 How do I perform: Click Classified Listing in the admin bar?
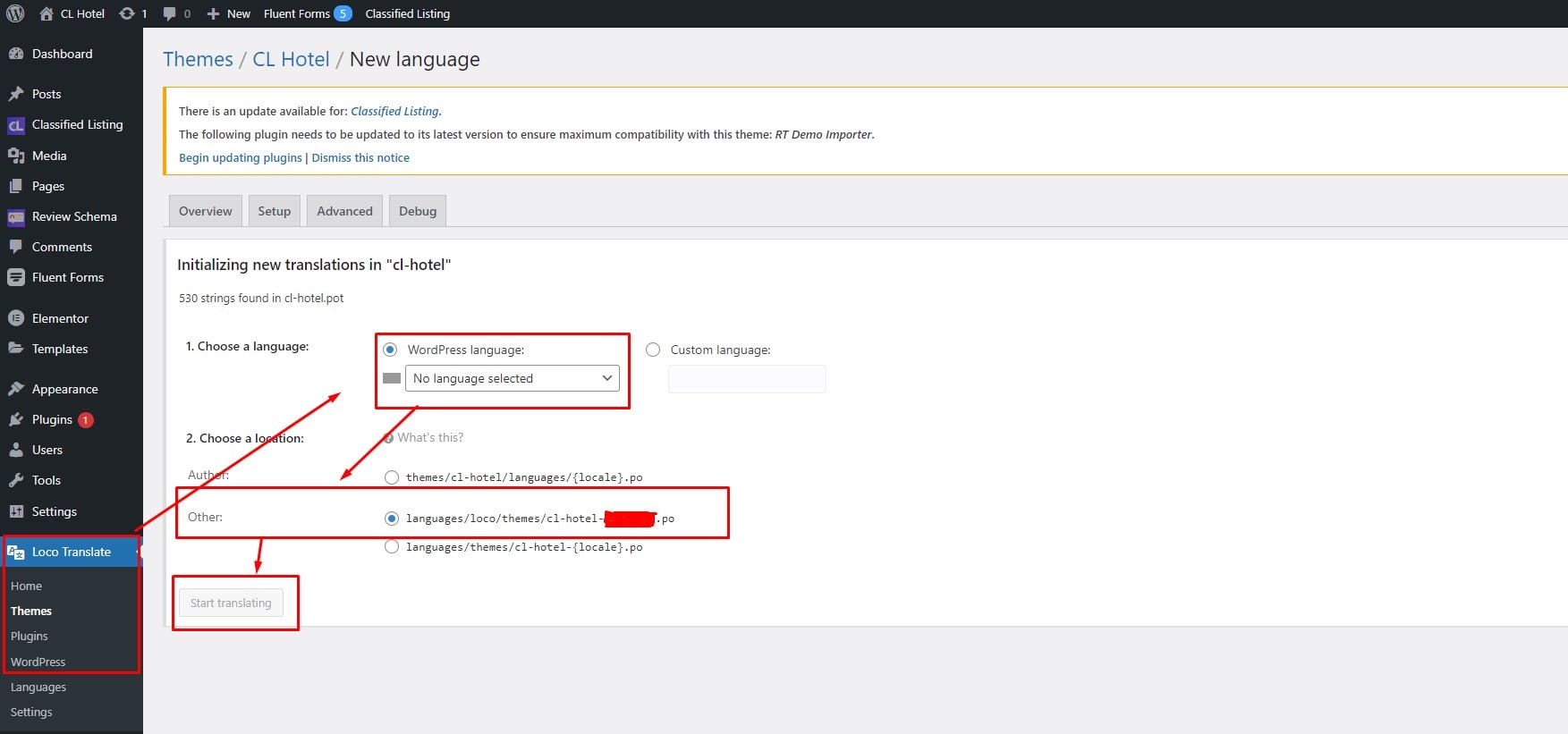[x=408, y=13]
